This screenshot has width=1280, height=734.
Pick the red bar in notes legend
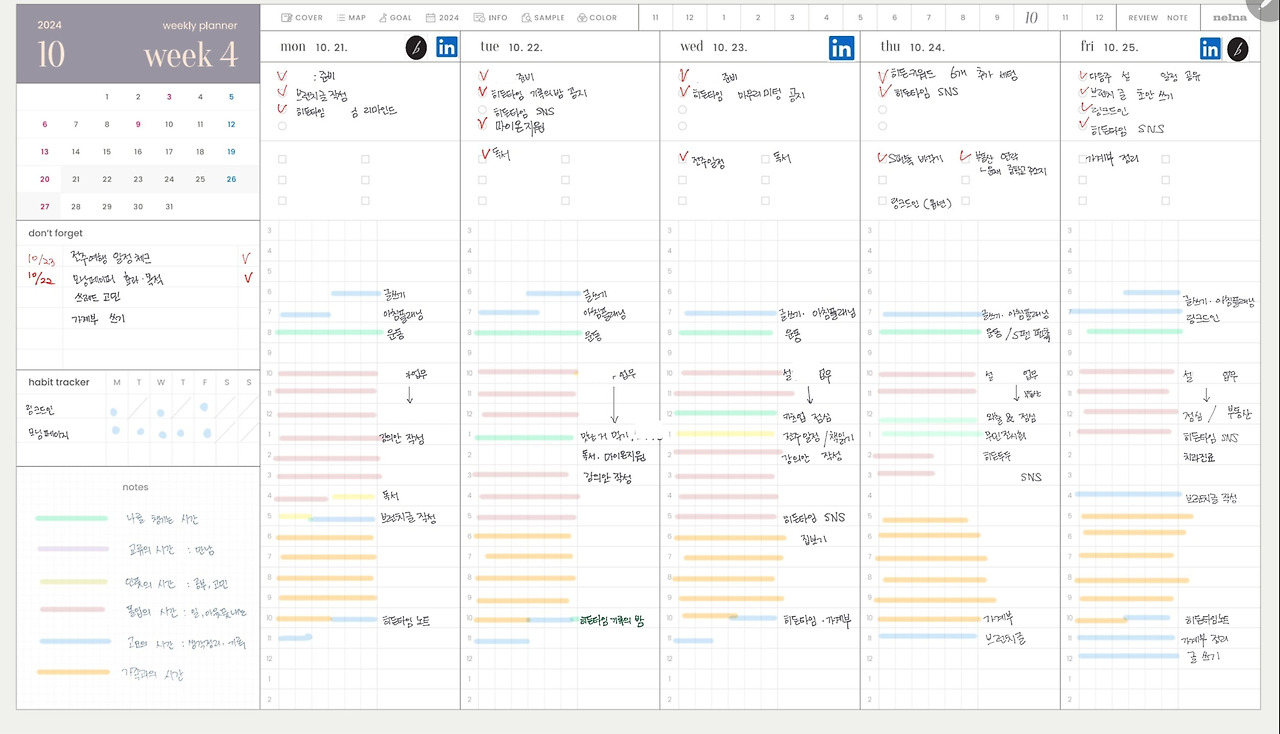coord(72,609)
